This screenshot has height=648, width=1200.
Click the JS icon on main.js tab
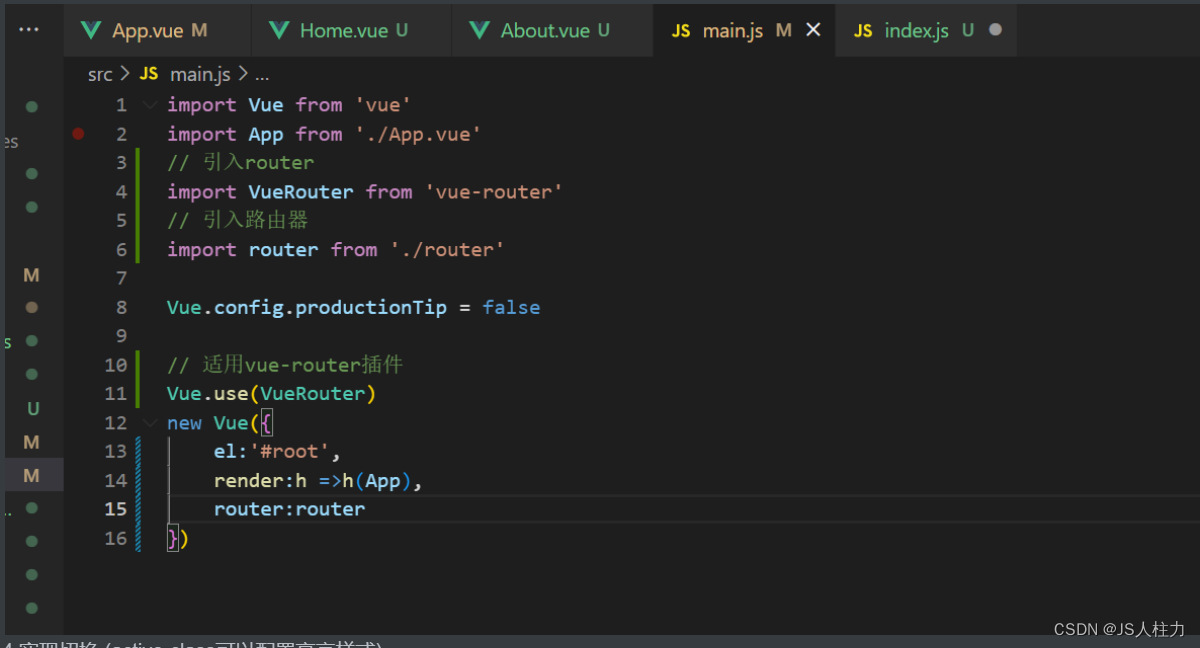click(x=681, y=31)
